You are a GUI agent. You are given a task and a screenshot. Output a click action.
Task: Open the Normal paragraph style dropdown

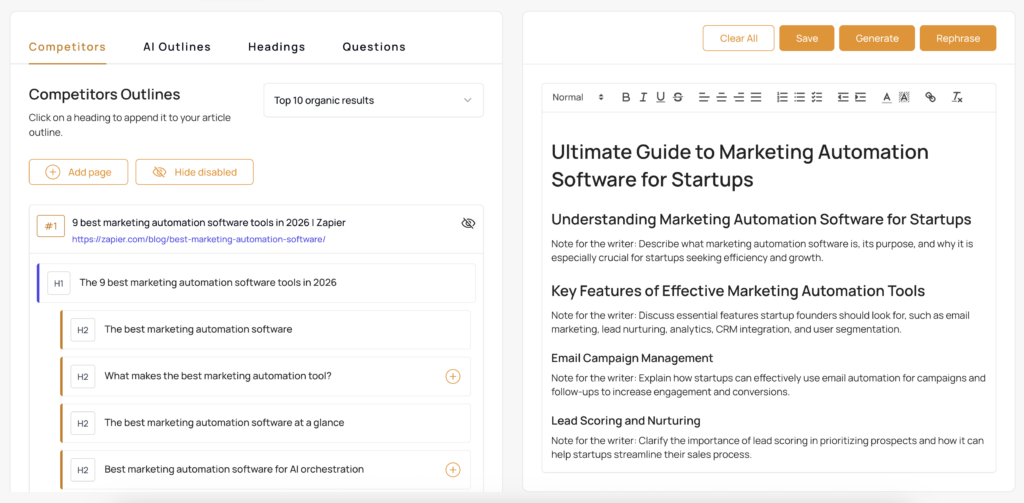[578, 97]
